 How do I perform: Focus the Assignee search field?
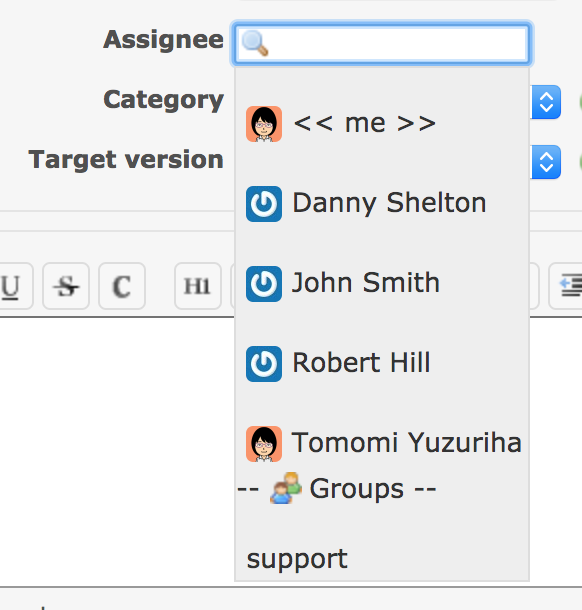pos(382,43)
